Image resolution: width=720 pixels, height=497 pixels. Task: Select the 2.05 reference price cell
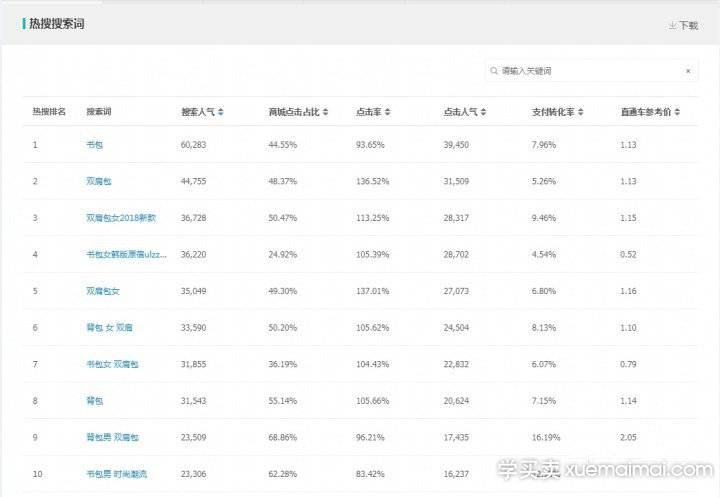pos(628,437)
